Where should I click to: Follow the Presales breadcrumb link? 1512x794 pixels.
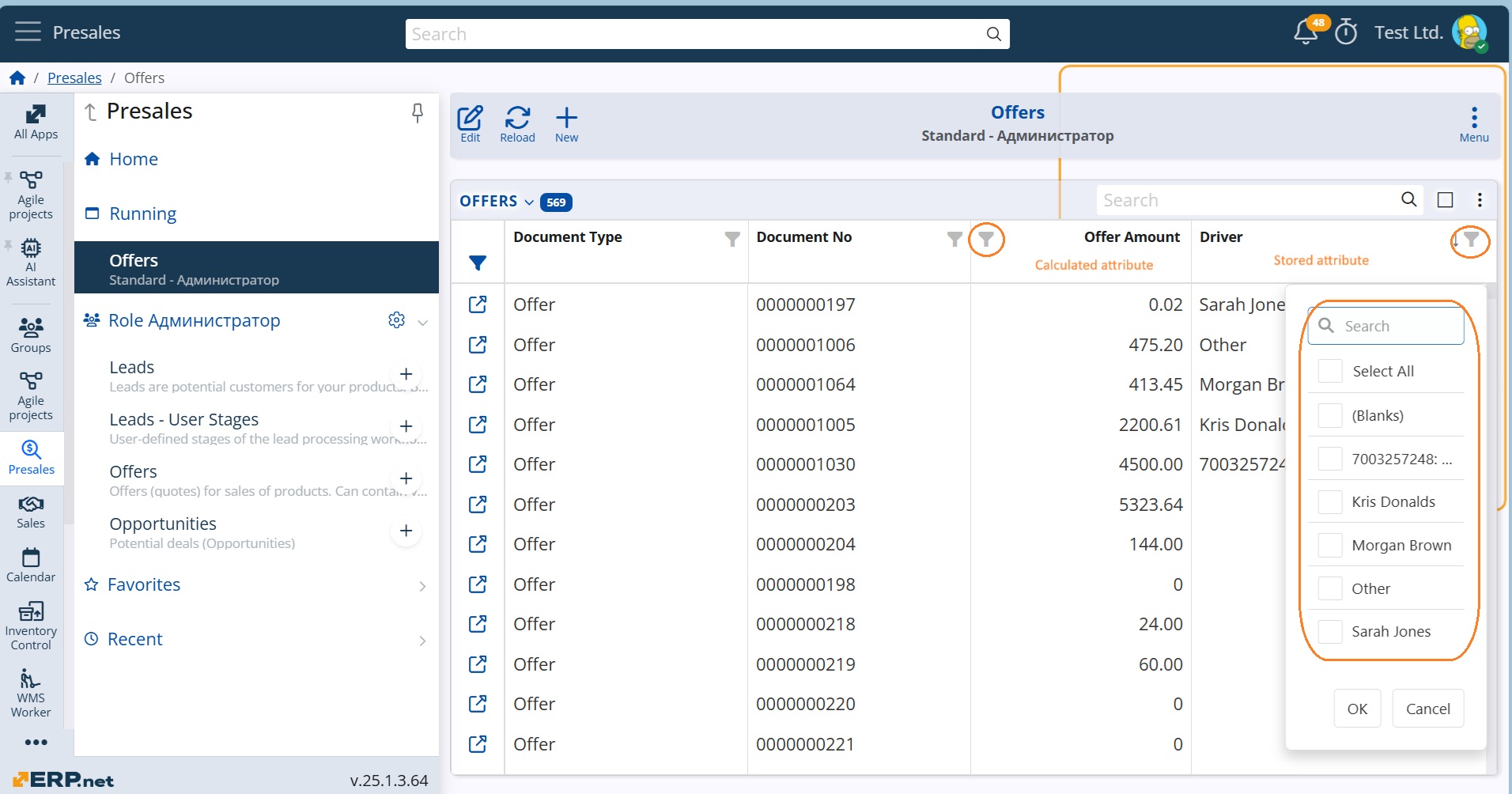(74, 78)
